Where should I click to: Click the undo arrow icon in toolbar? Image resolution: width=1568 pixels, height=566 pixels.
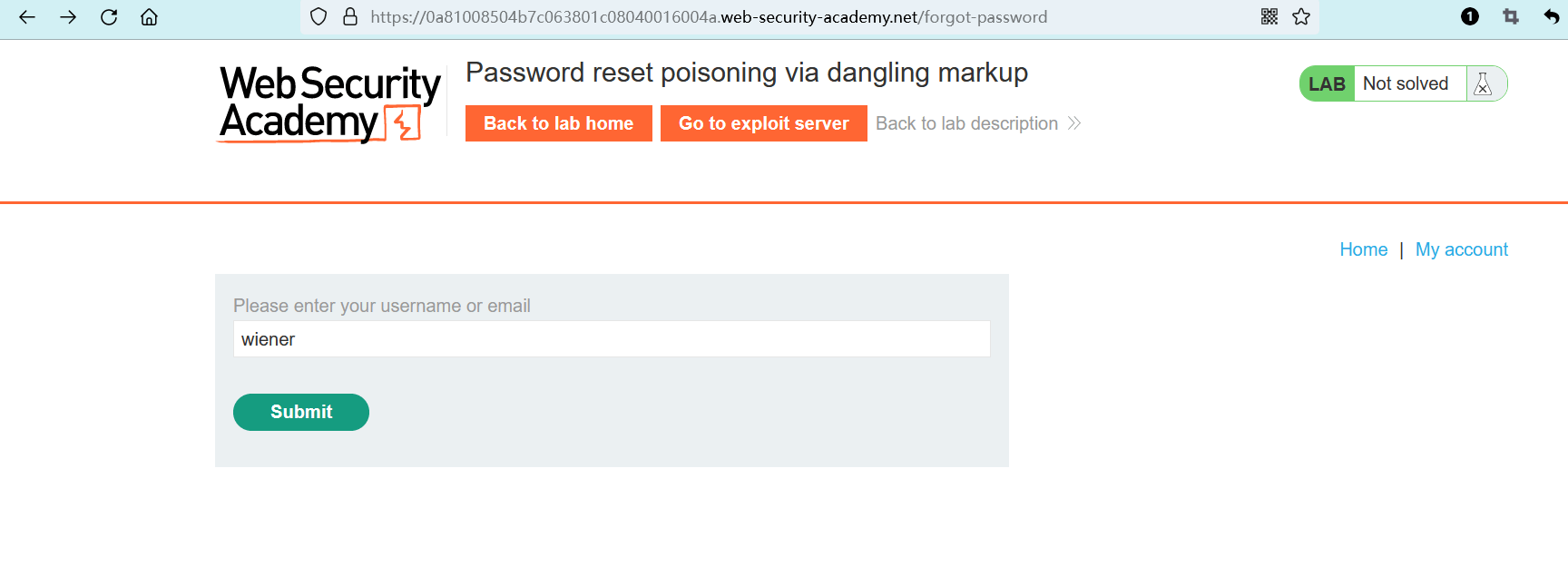coord(1551,16)
